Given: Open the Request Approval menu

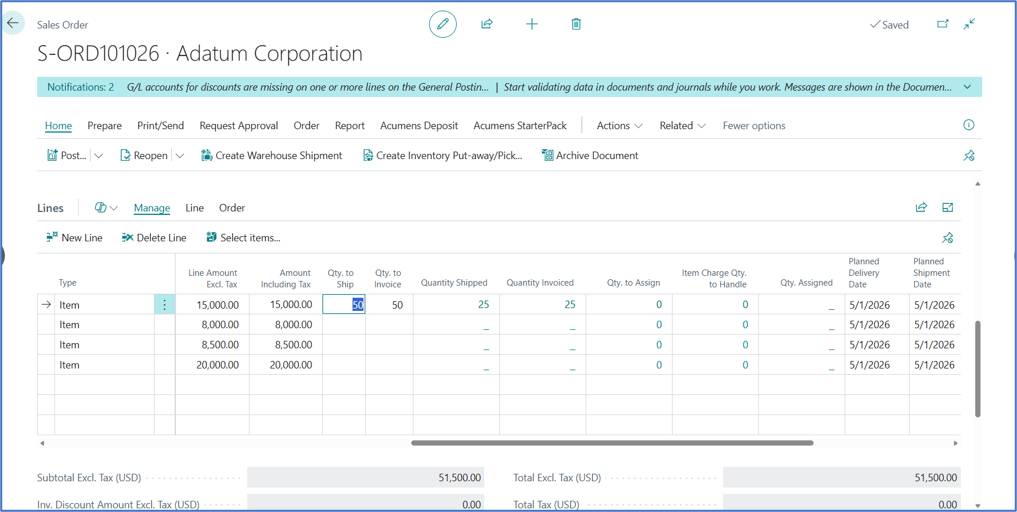Looking at the screenshot, I should click(239, 126).
